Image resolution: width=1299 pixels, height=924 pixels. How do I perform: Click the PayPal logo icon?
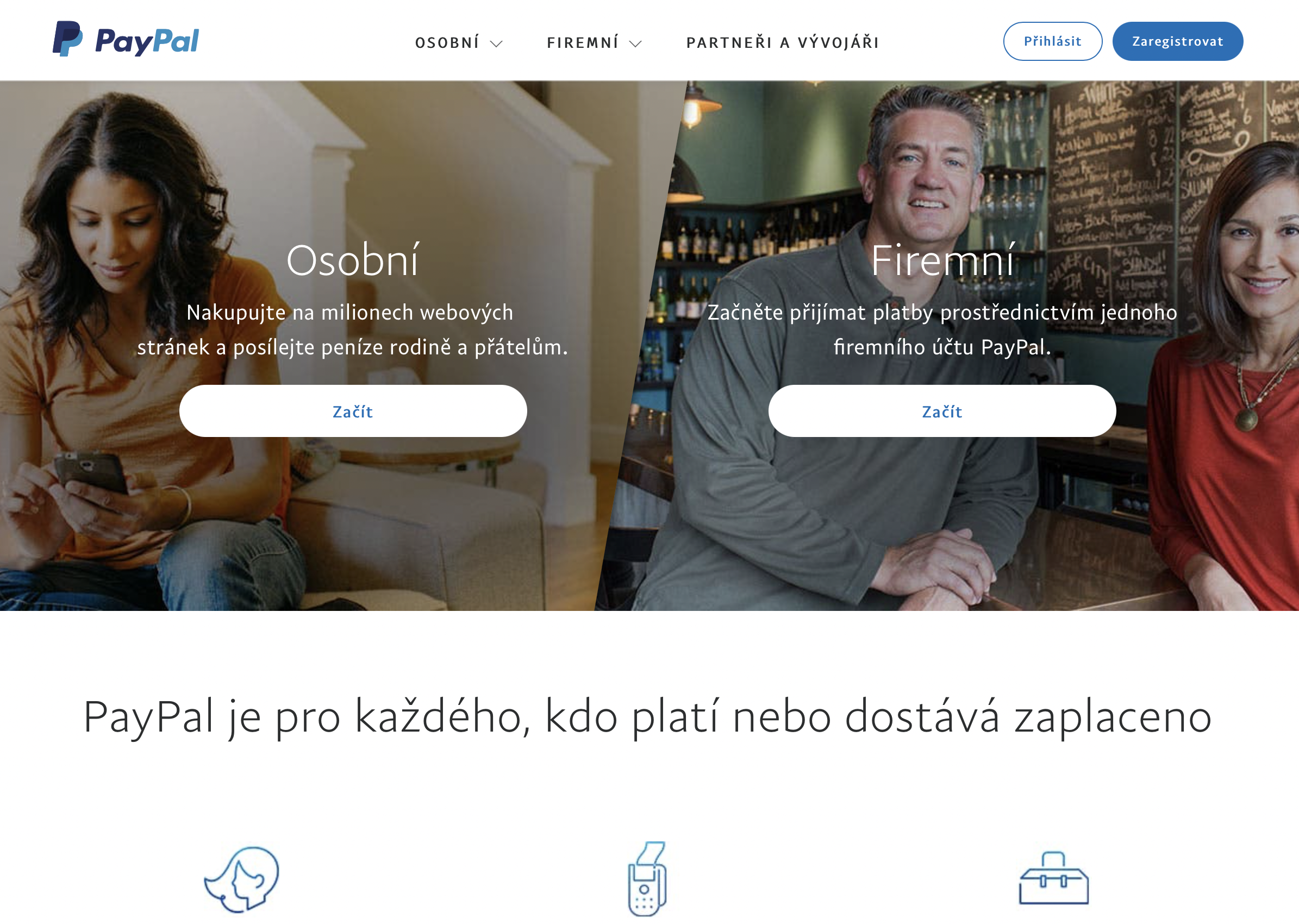click(68, 39)
